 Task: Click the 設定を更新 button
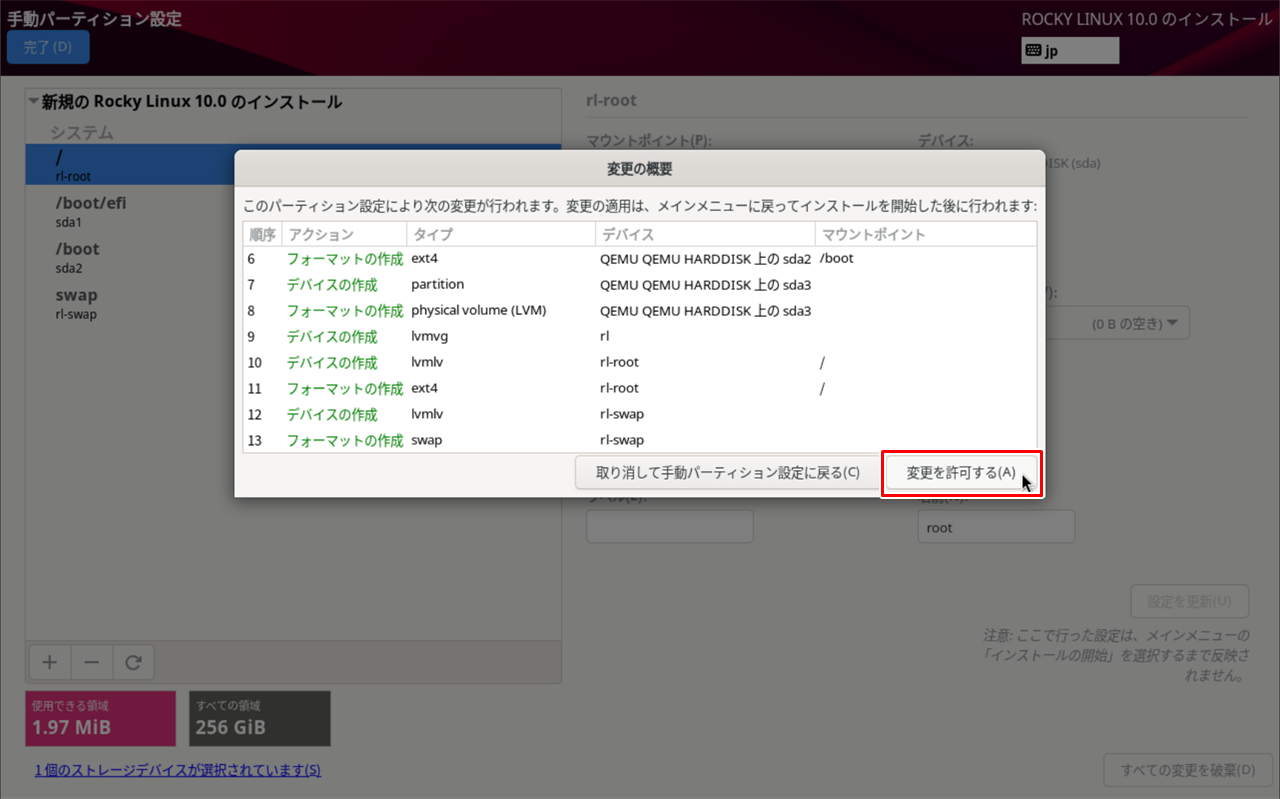[x=1189, y=601]
